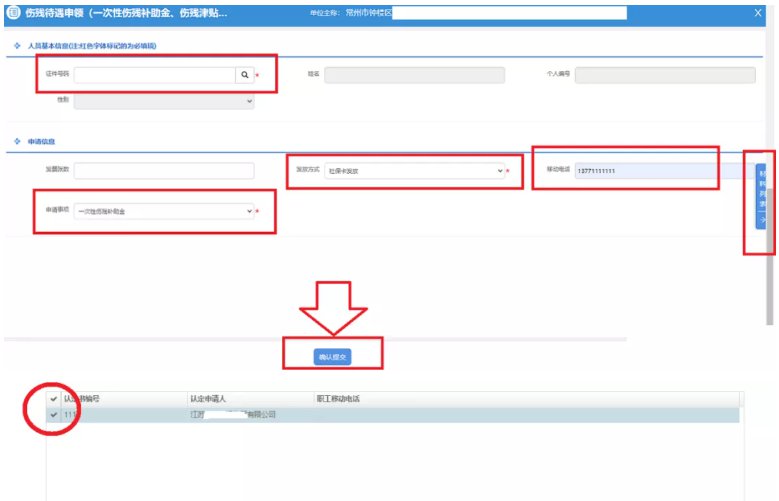This screenshot has height=501, width=779.
Task: Toggle the select-all checkbox in table header
Action: click(x=54, y=399)
